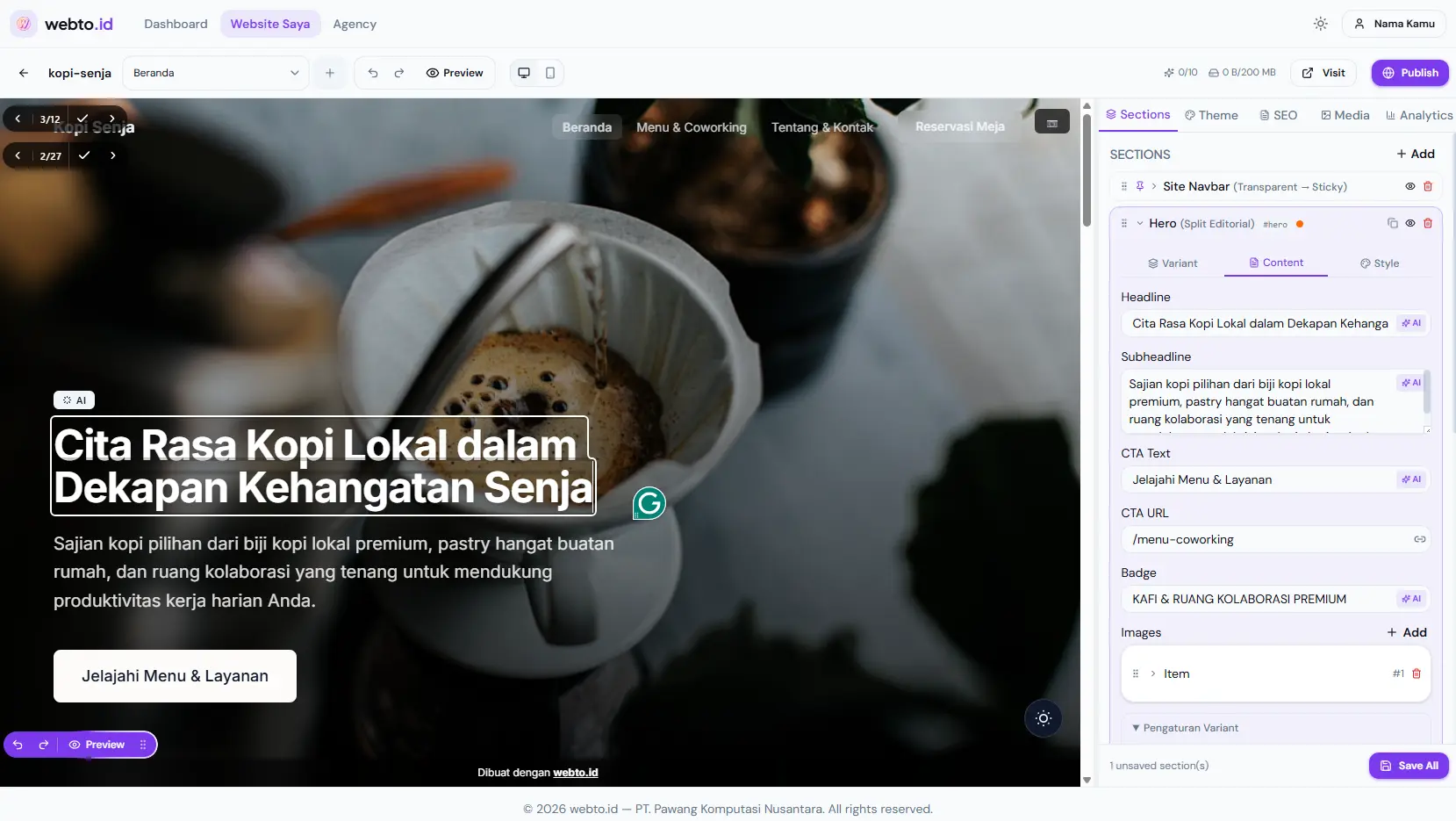Screen dimensions: 1456x821
Task: Add a new image item
Action: [1407, 632]
